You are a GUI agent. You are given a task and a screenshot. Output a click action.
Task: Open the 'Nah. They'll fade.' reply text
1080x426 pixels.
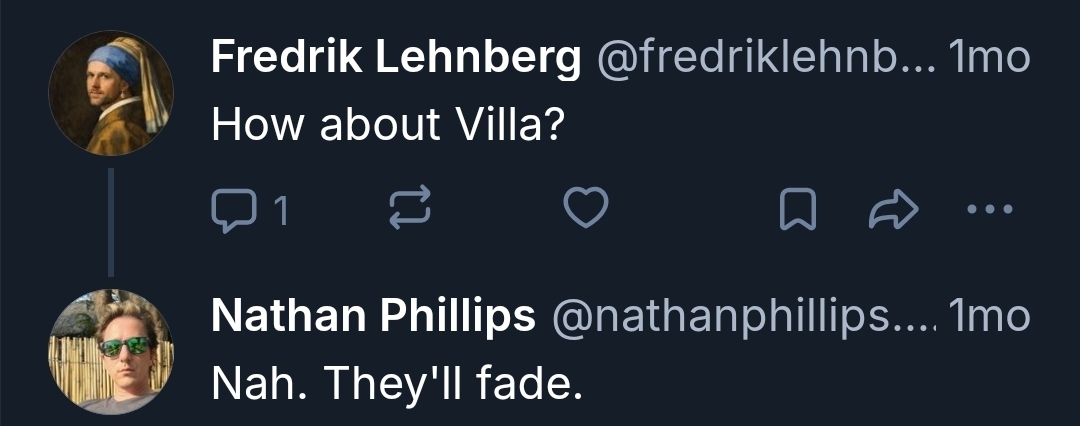(396, 381)
